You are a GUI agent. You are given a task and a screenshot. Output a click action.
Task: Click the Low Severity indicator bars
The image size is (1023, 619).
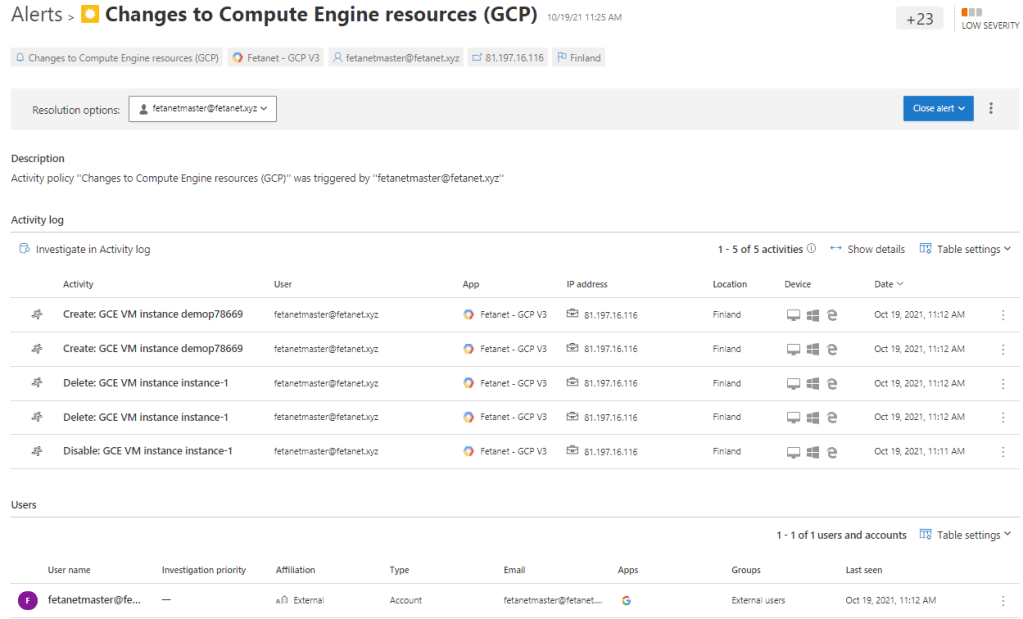coord(970,13)
